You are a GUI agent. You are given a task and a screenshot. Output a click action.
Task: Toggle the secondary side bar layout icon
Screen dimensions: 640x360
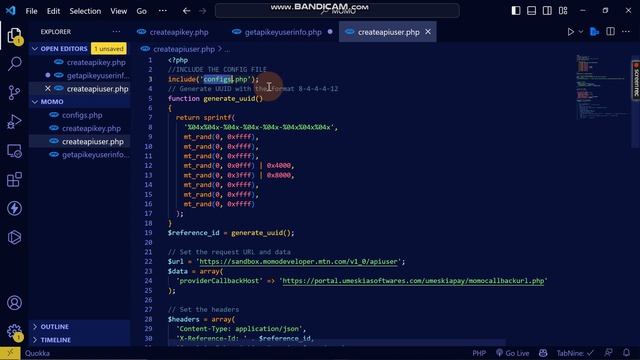pyautogui.click(x=547, y=11)
